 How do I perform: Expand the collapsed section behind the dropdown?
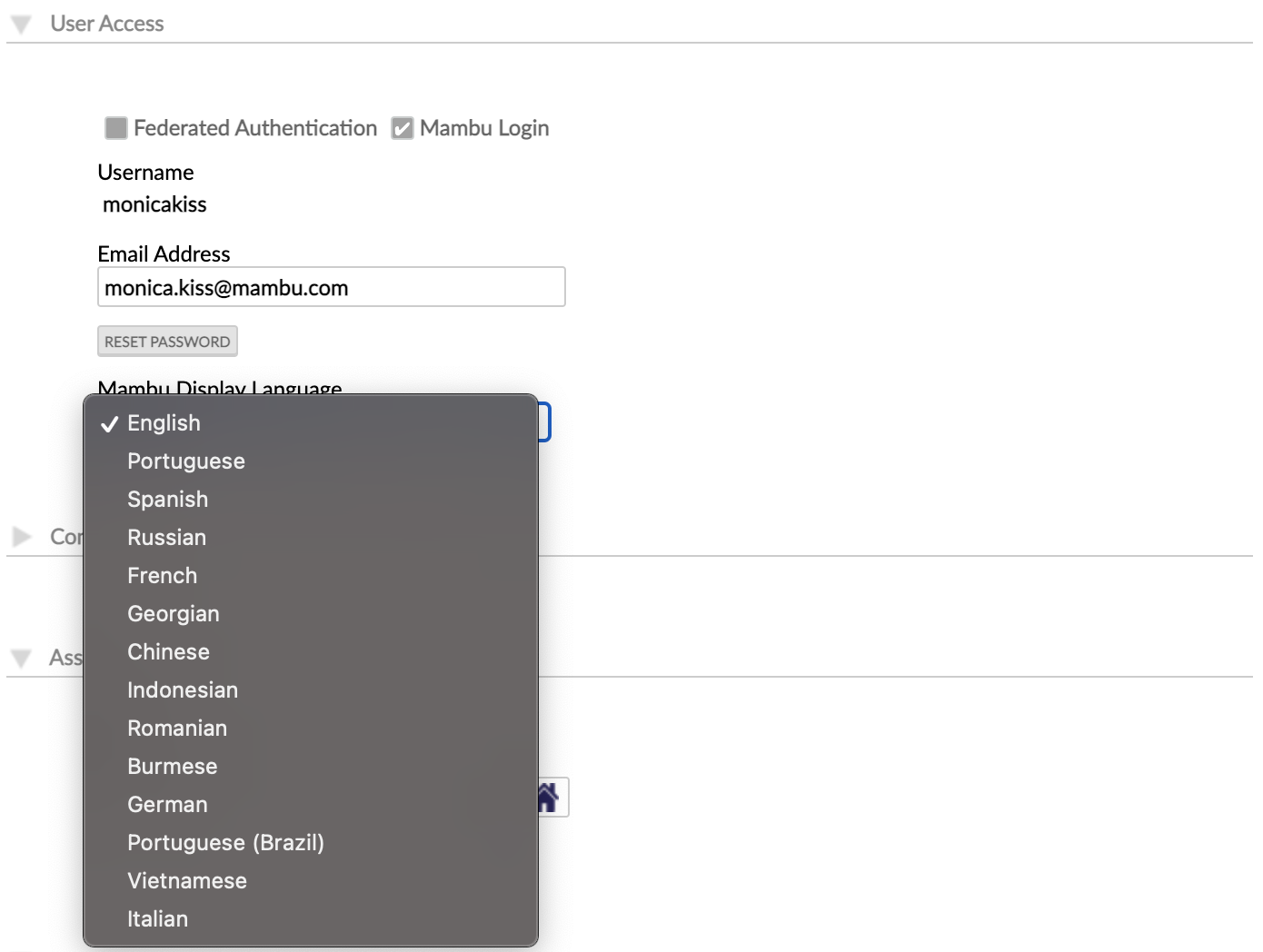tap(20, 537)
